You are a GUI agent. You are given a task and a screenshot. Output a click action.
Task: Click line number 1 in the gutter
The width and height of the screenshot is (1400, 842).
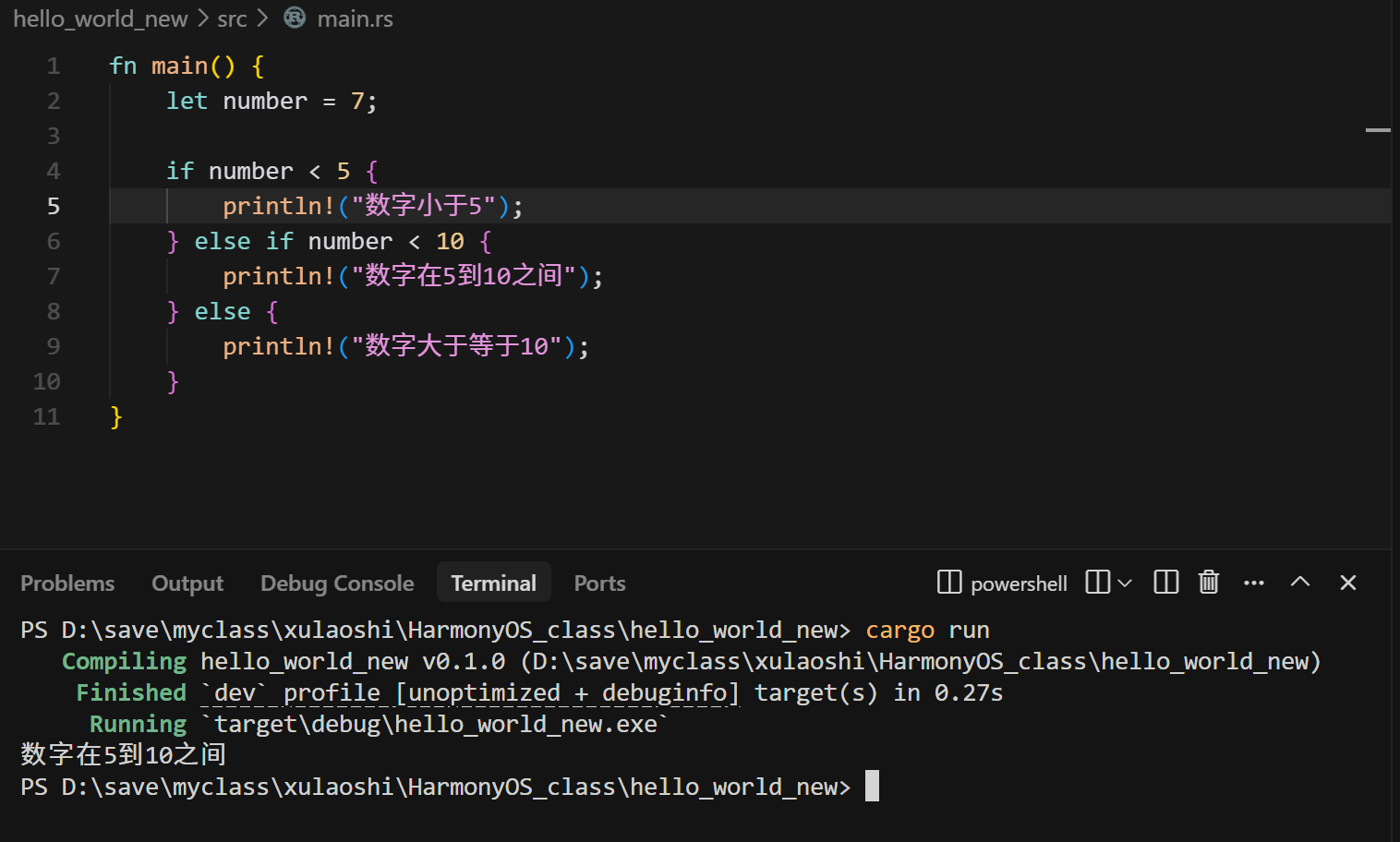coord(54,66)
